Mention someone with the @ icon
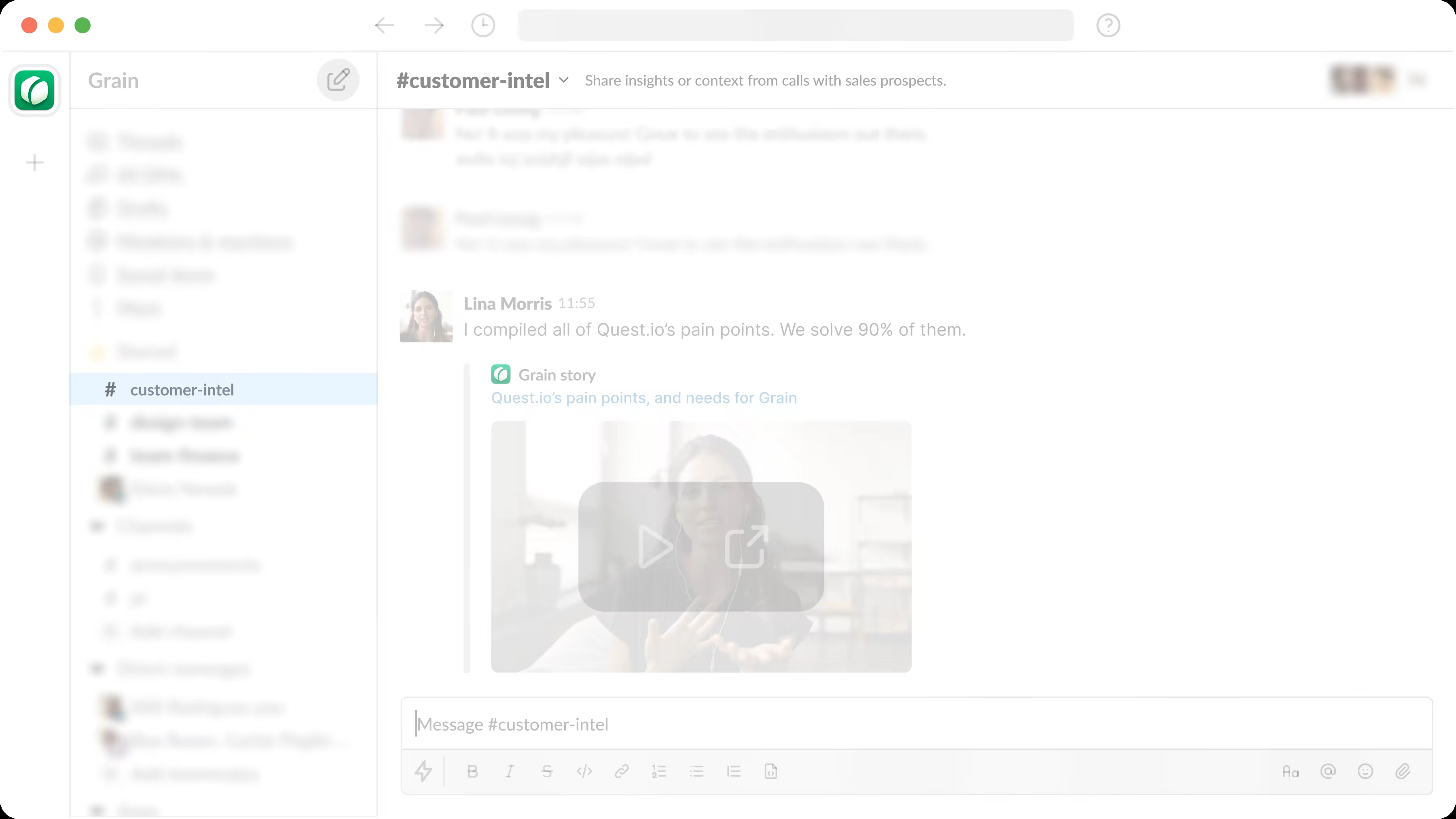The image size is (1456, 819). pos(1328,772)
